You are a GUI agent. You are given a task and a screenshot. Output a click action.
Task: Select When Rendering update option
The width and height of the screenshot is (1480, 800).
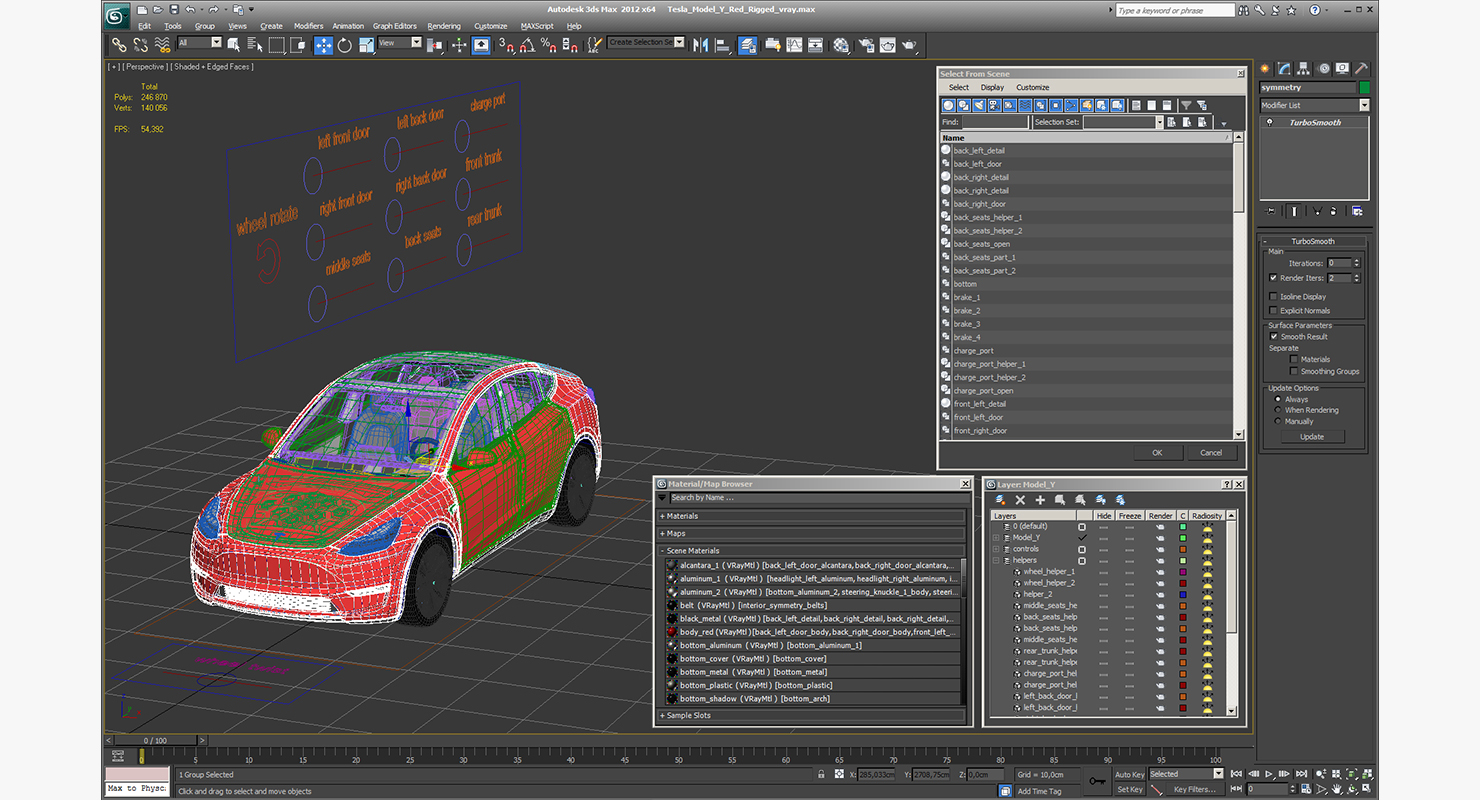point(1278,410)
